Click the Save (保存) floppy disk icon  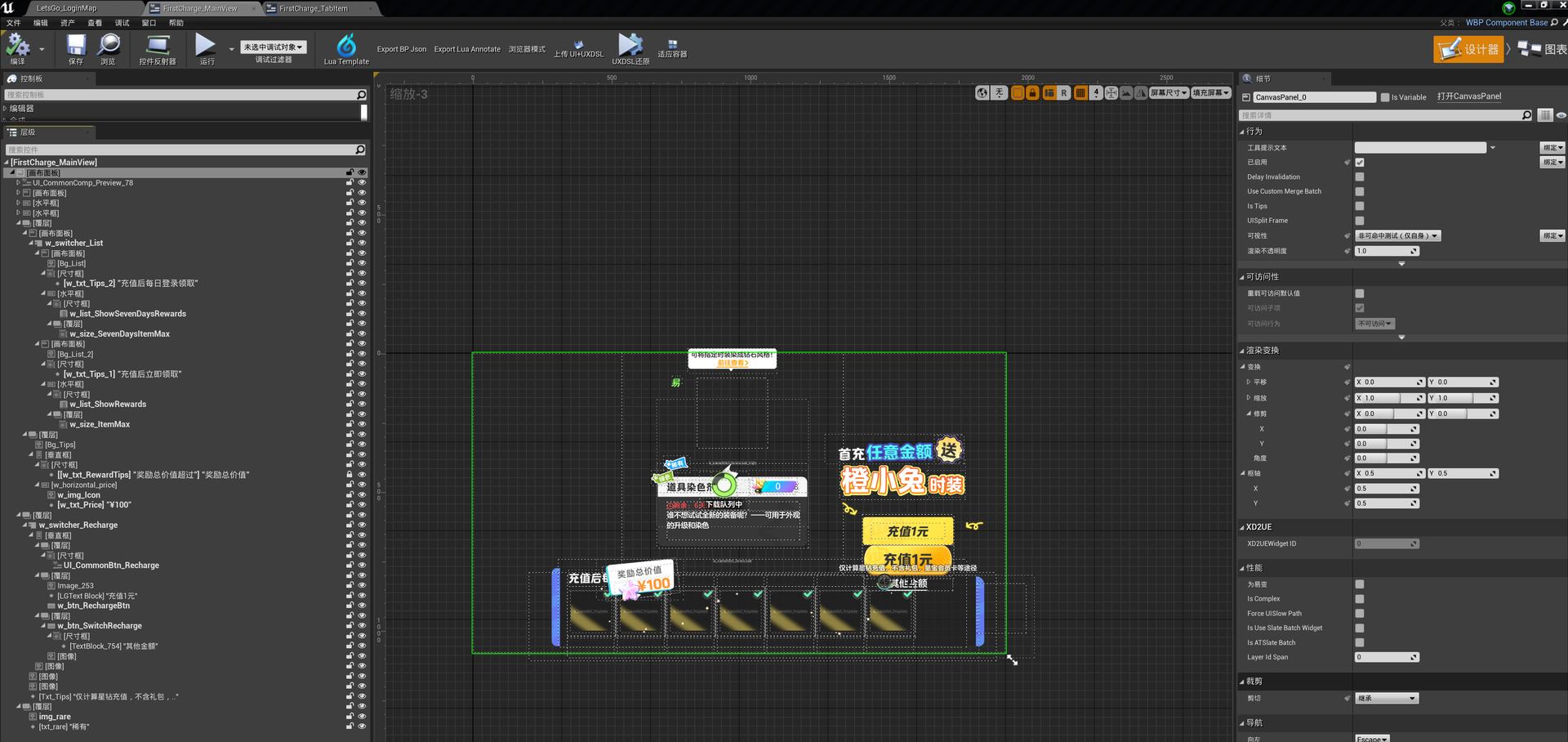(x=76, y=45)
